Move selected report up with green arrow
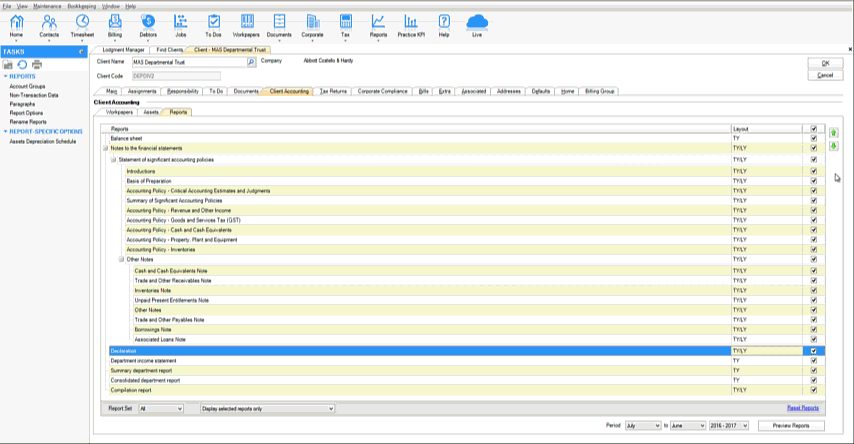The width and height of the screenshot is (854, 444). pyautogui.click(x=834, y=132)
